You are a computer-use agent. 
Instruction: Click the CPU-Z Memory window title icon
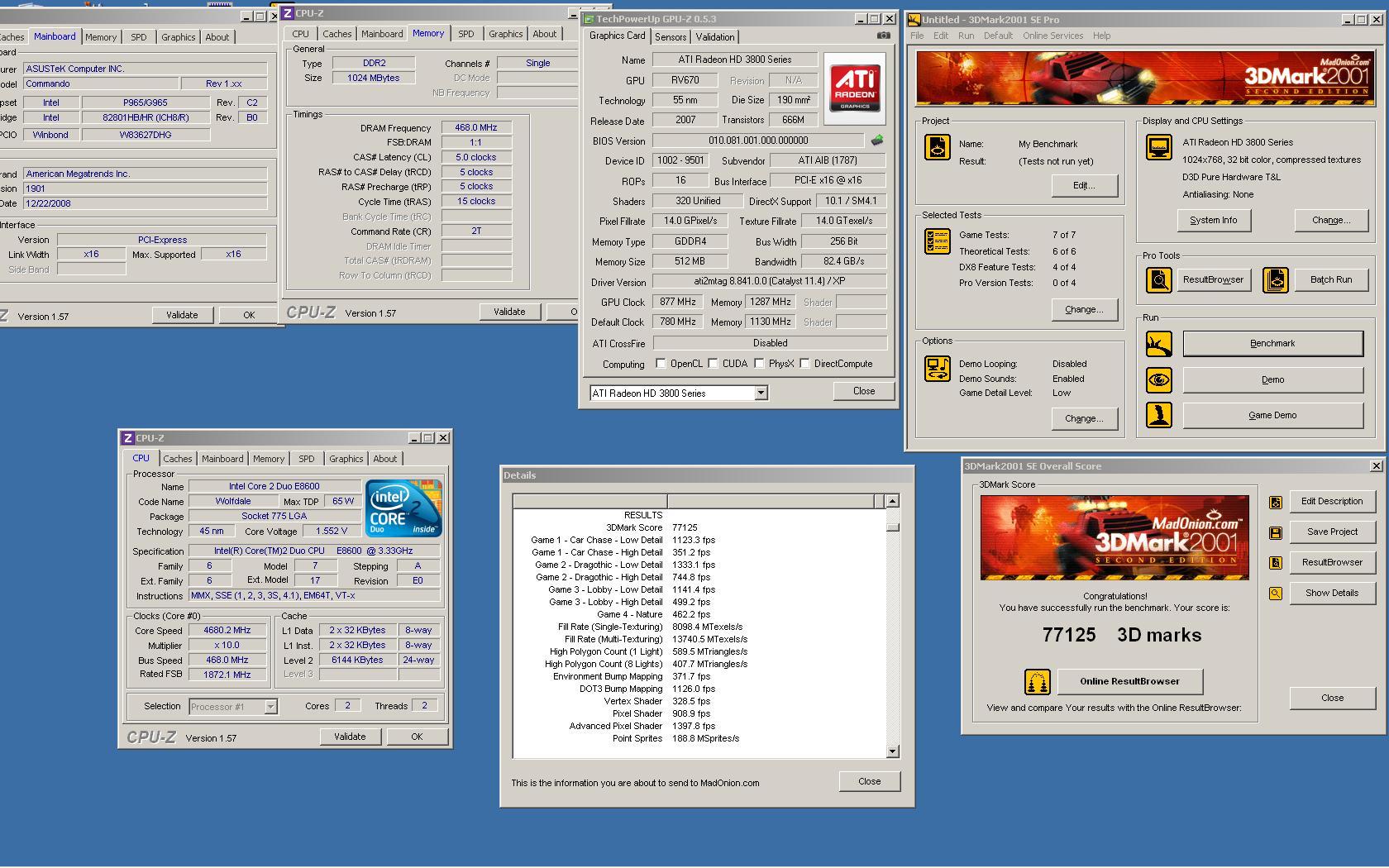(x=288, y=13)
